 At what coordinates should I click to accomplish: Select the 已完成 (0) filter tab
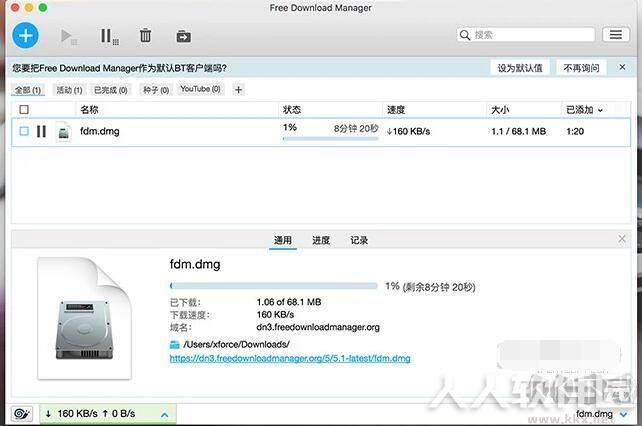click(111, 90)
